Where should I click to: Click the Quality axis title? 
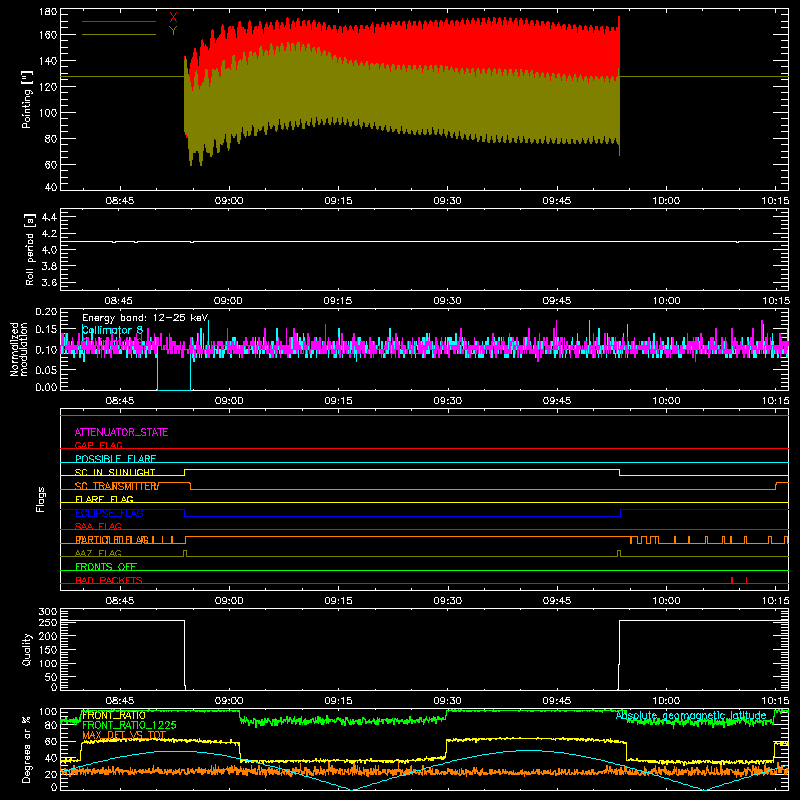27,649
